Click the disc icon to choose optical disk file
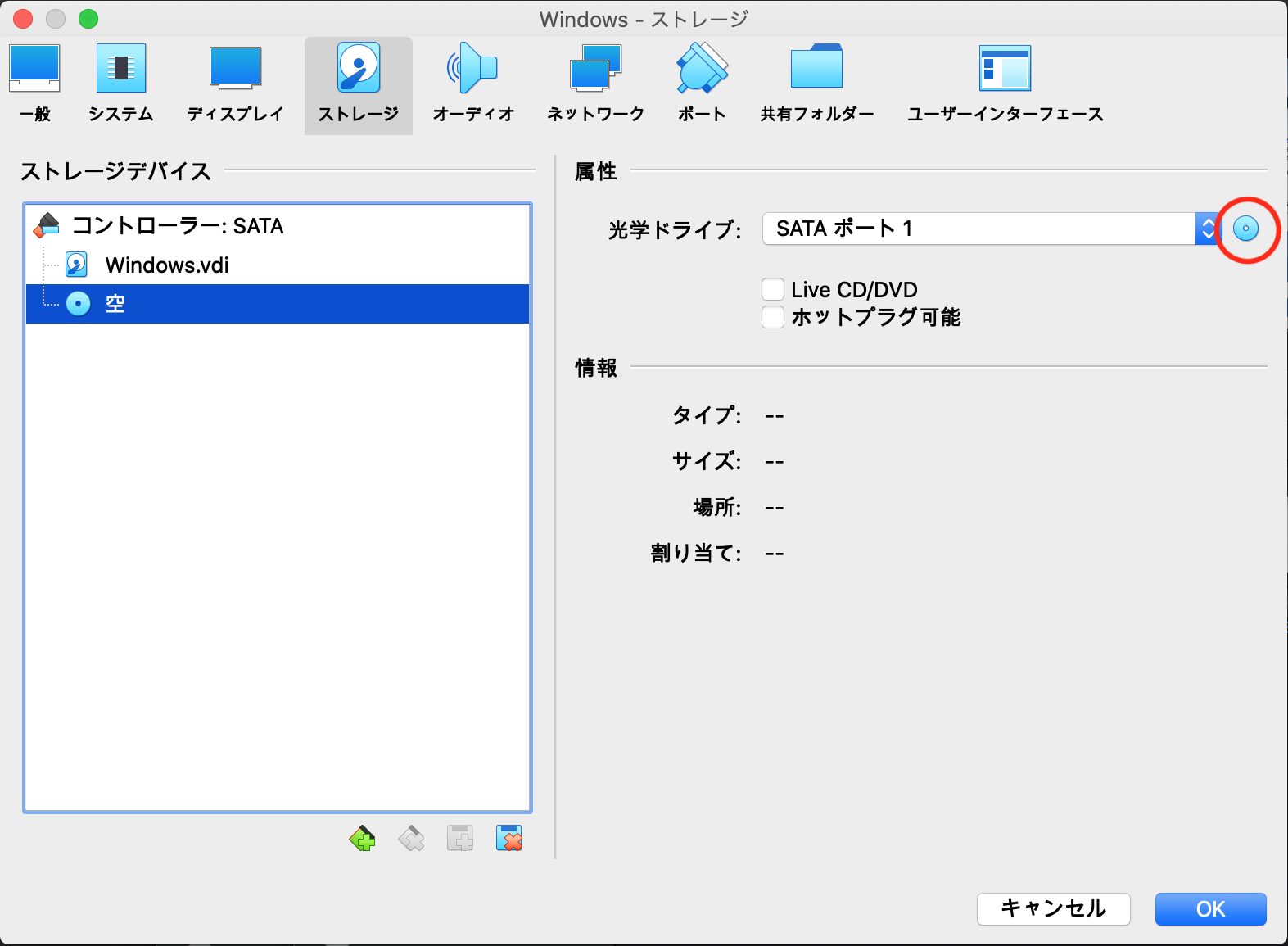Screen dimensions: 1288x946 pyautogui.click(x=1246, y=229)
